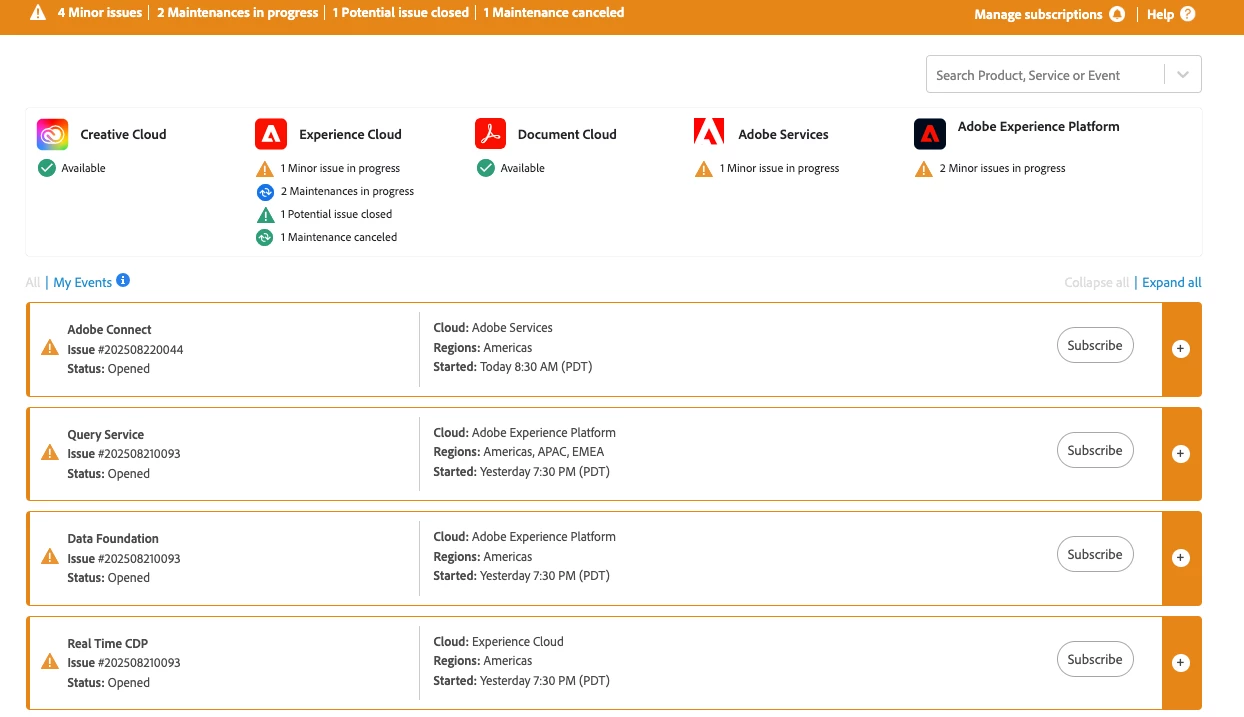Click the Adobe Connect event title

point(109,329)
